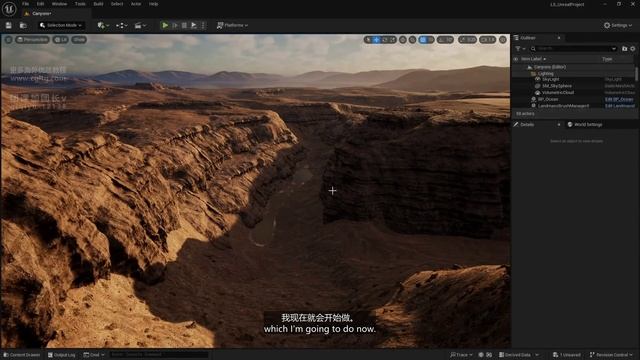Select the Canyons (Editor) row in Outliner

[573, 67]
